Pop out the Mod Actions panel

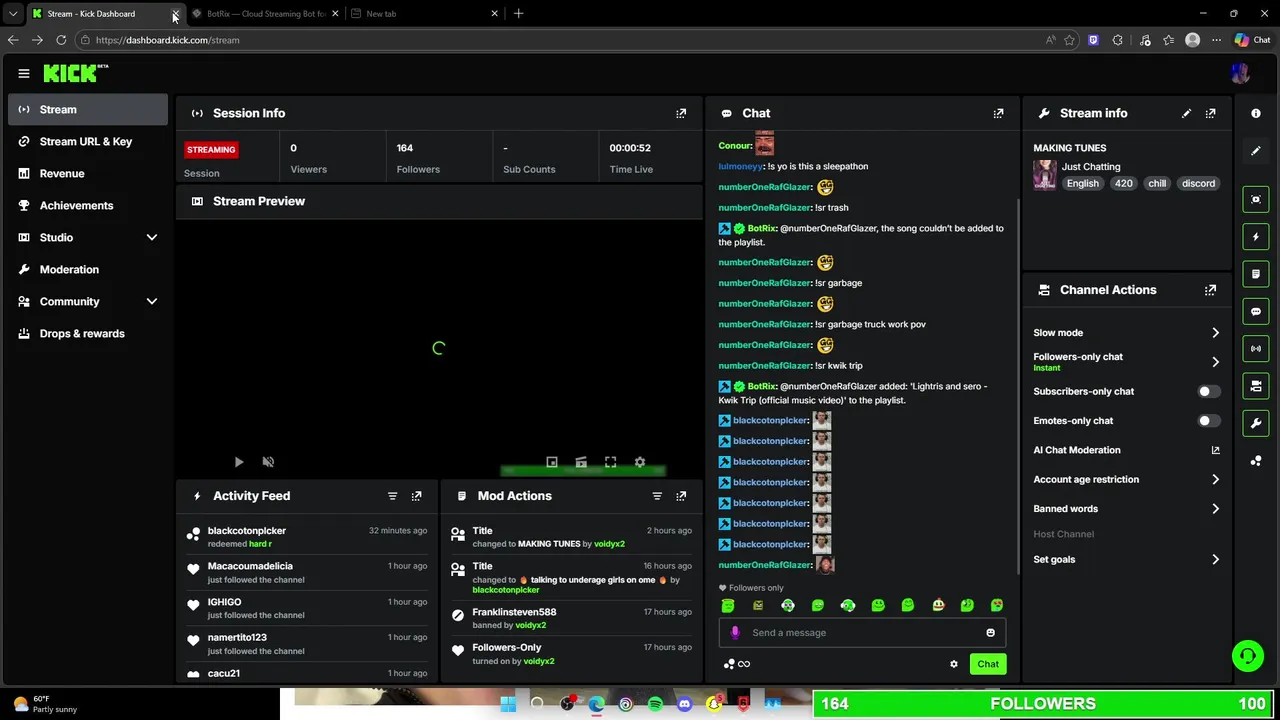point(681,496)
